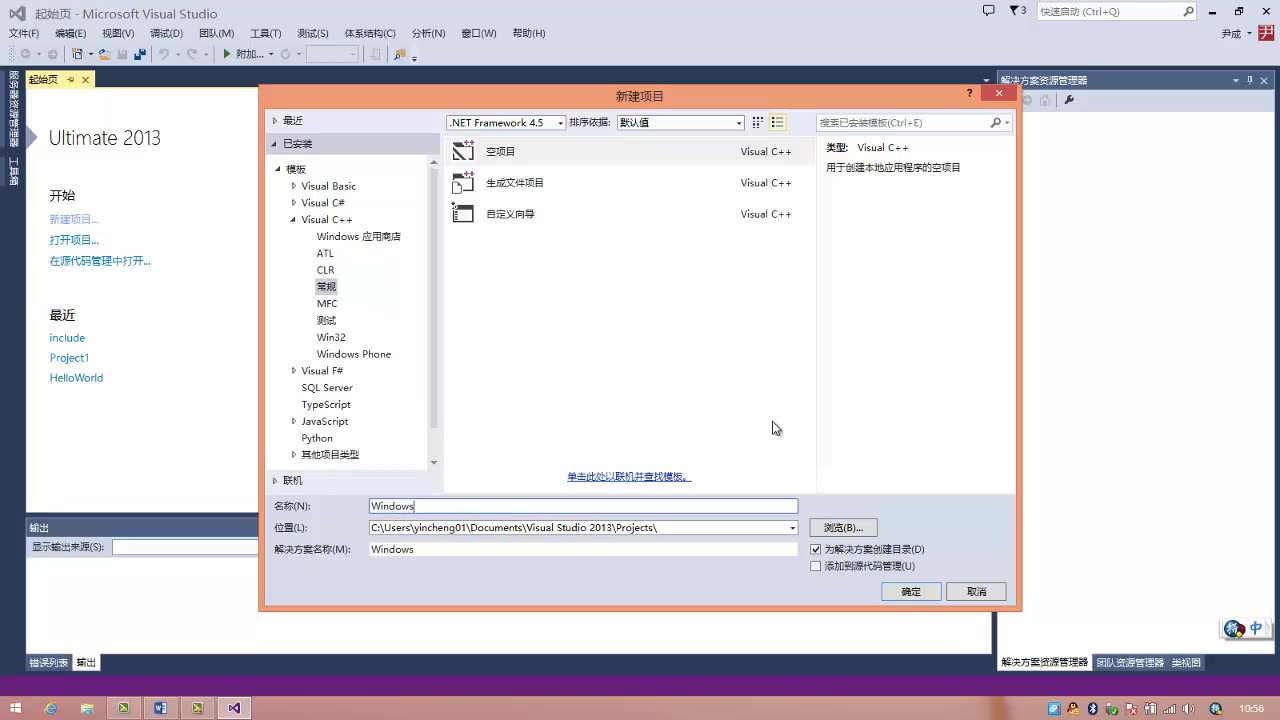
Task: Switch templates to list view
Action: [x=777, y=122]
